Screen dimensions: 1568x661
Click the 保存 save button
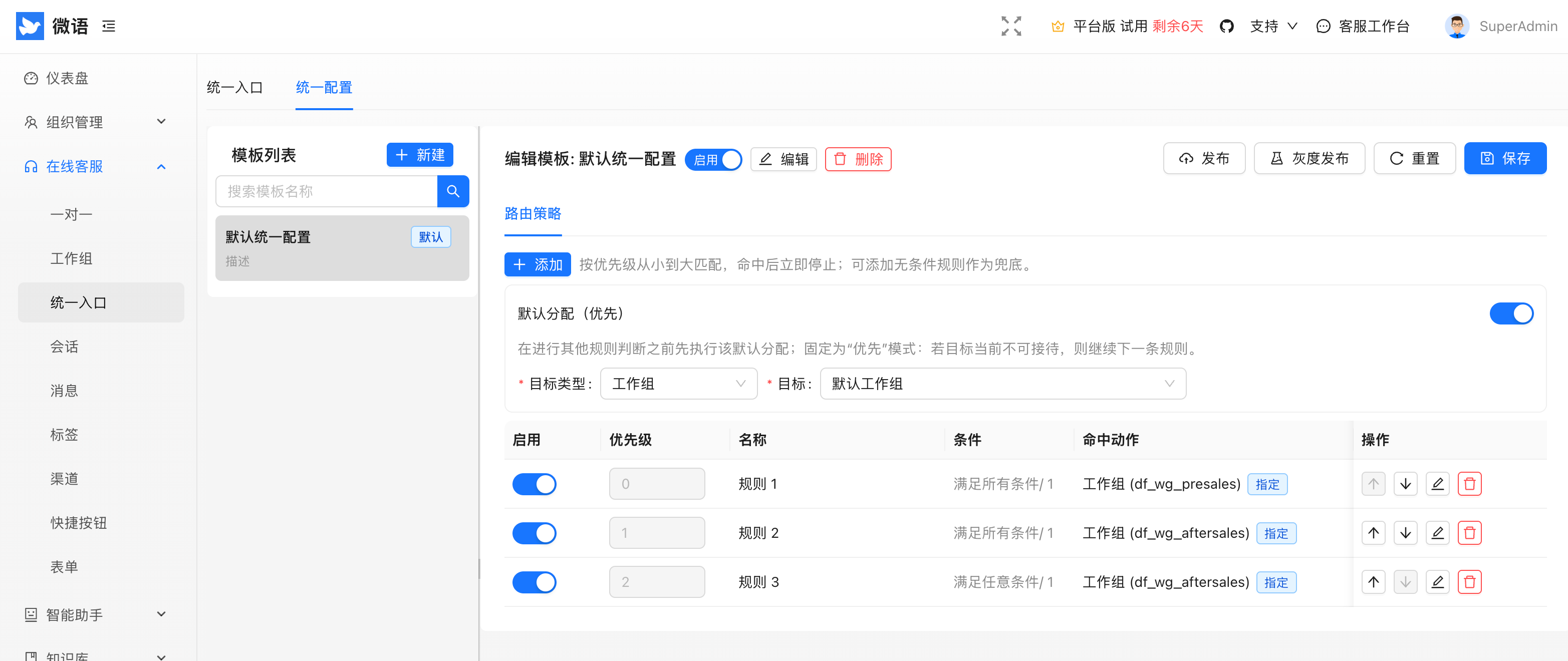(x=1505, y=158)
